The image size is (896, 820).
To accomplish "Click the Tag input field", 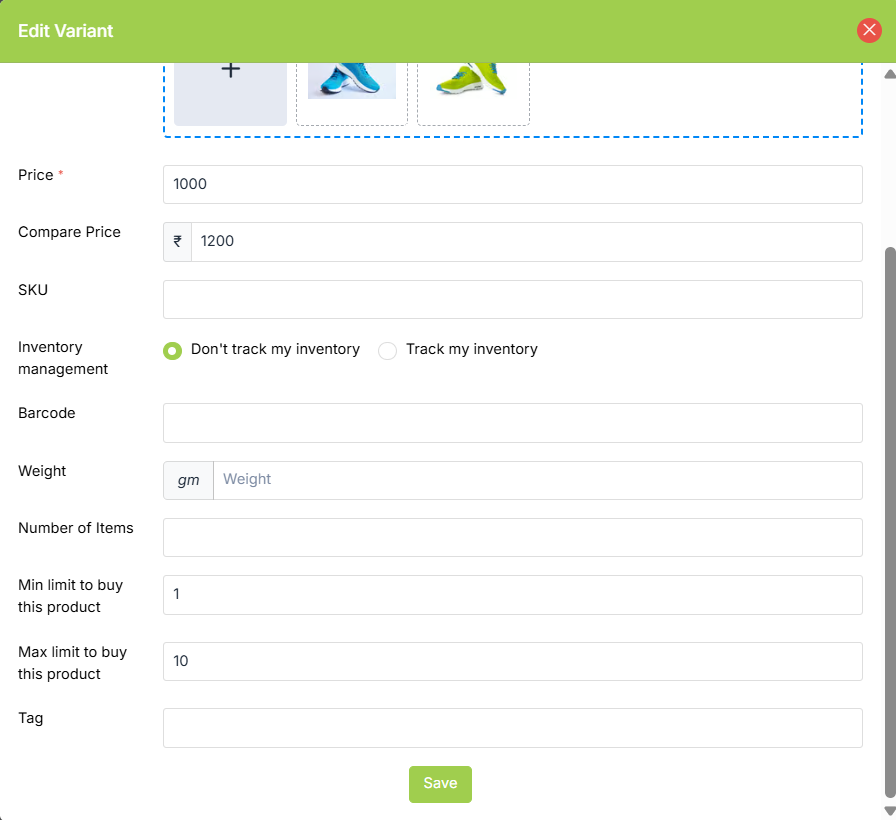I will coord(512,728).
